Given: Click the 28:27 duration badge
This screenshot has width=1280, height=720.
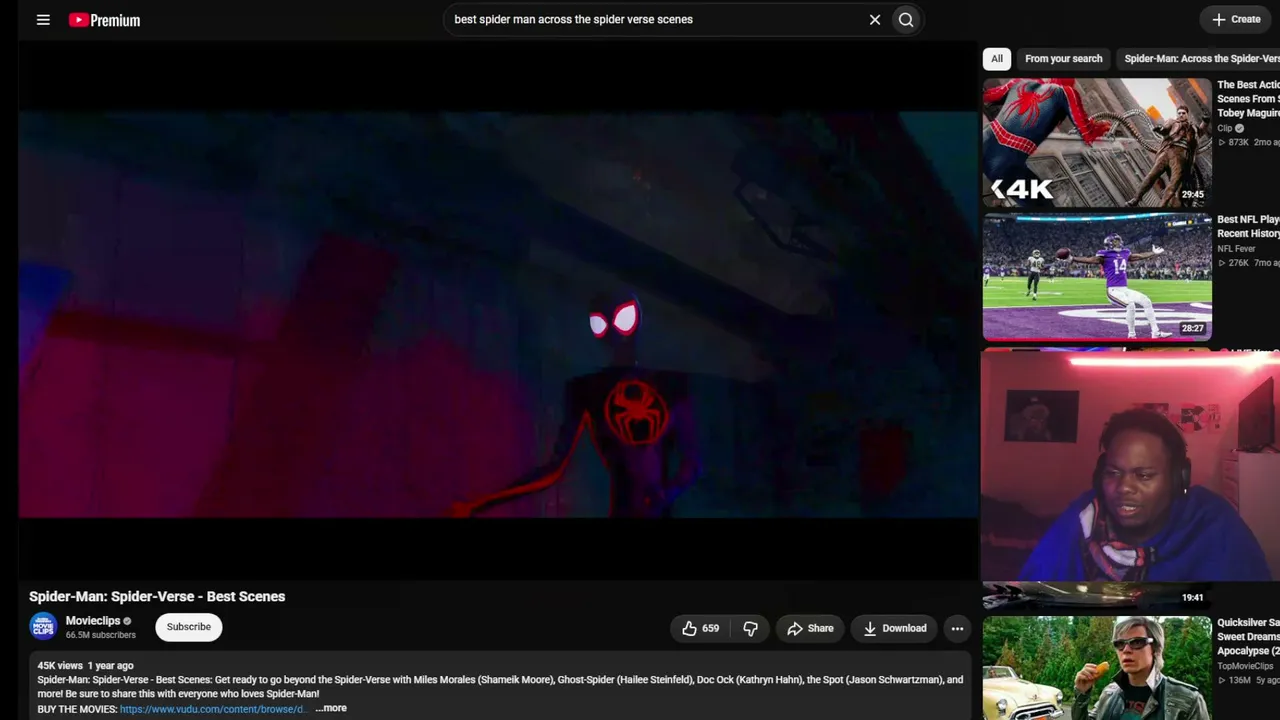Looking at the screenshot, I should pos(1192,328).
